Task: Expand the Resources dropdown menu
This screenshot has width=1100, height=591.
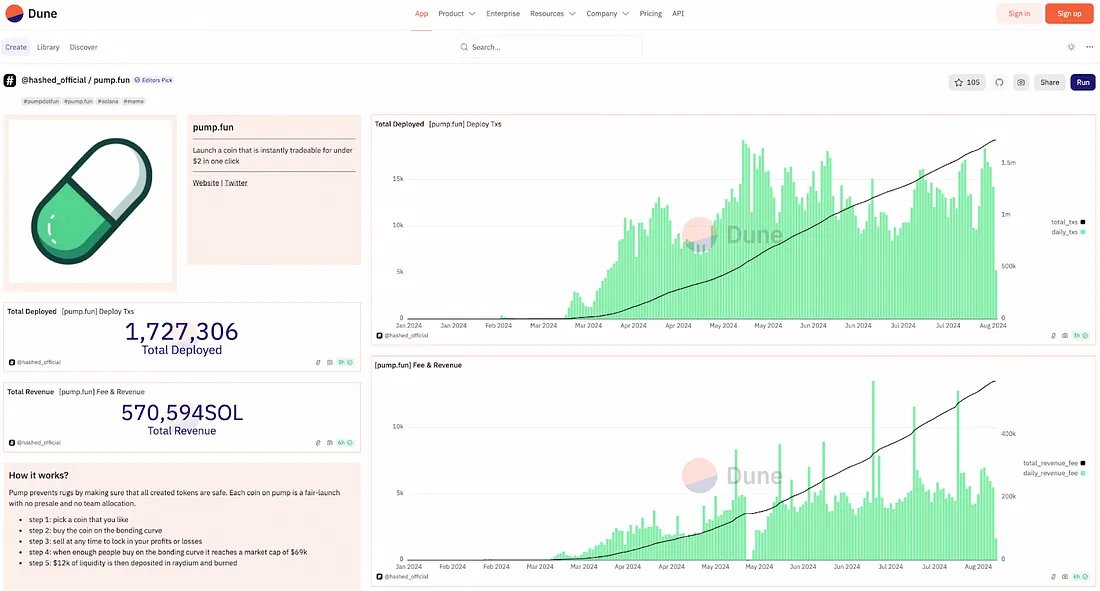Action: (552, 14)
